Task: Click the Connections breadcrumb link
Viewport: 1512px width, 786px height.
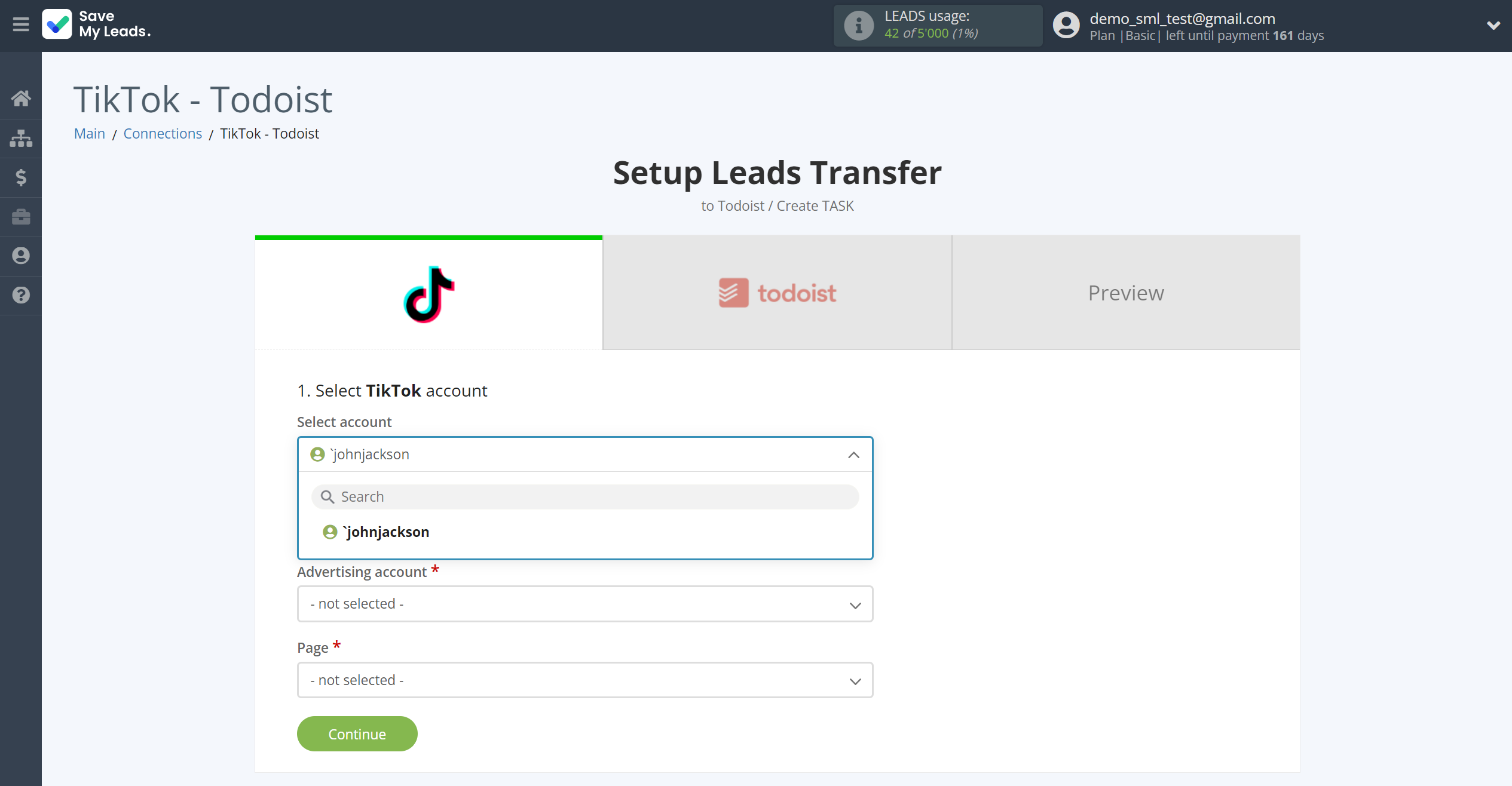Action: pos(163,133)
